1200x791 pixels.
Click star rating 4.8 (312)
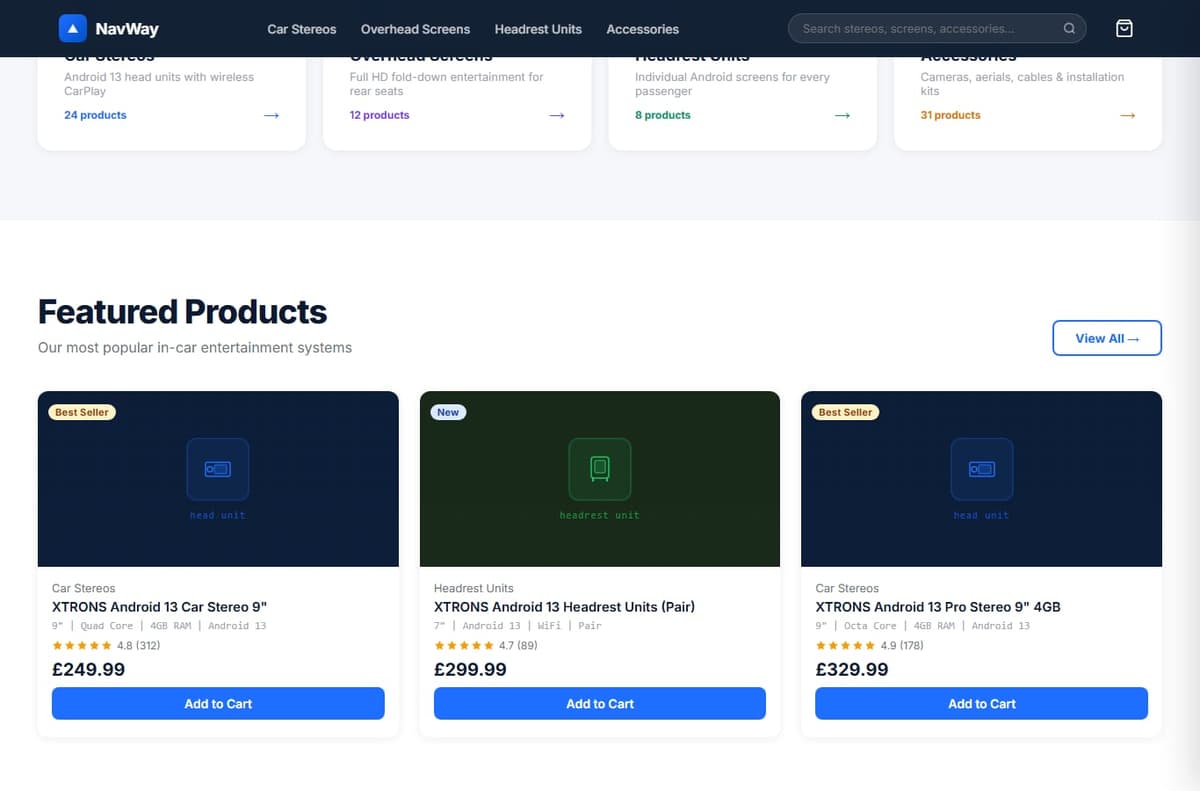pos(106,646)
